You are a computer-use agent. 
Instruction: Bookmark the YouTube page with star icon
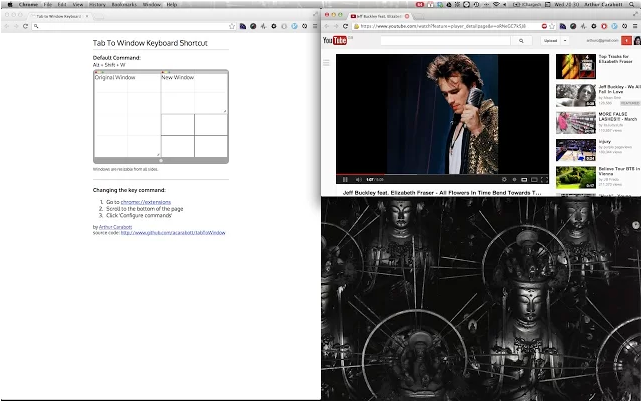[552, 26]
